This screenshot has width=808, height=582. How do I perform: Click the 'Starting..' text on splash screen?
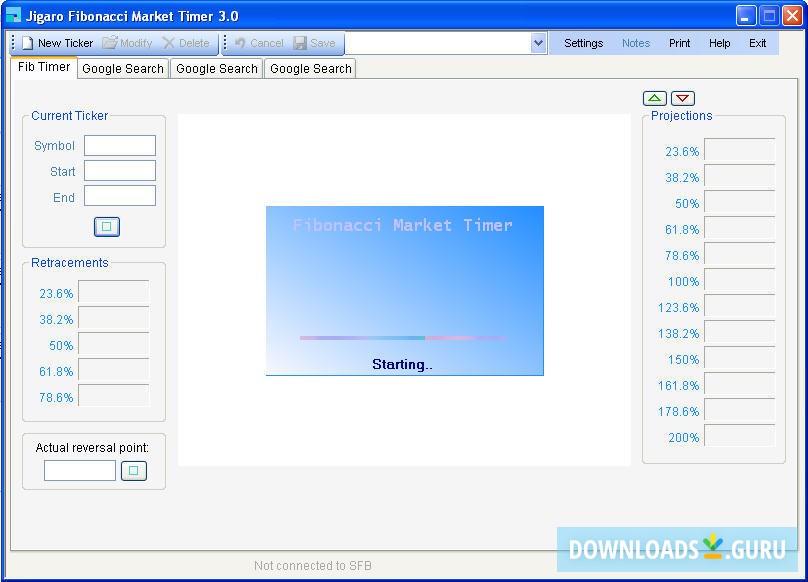[402, 364]
